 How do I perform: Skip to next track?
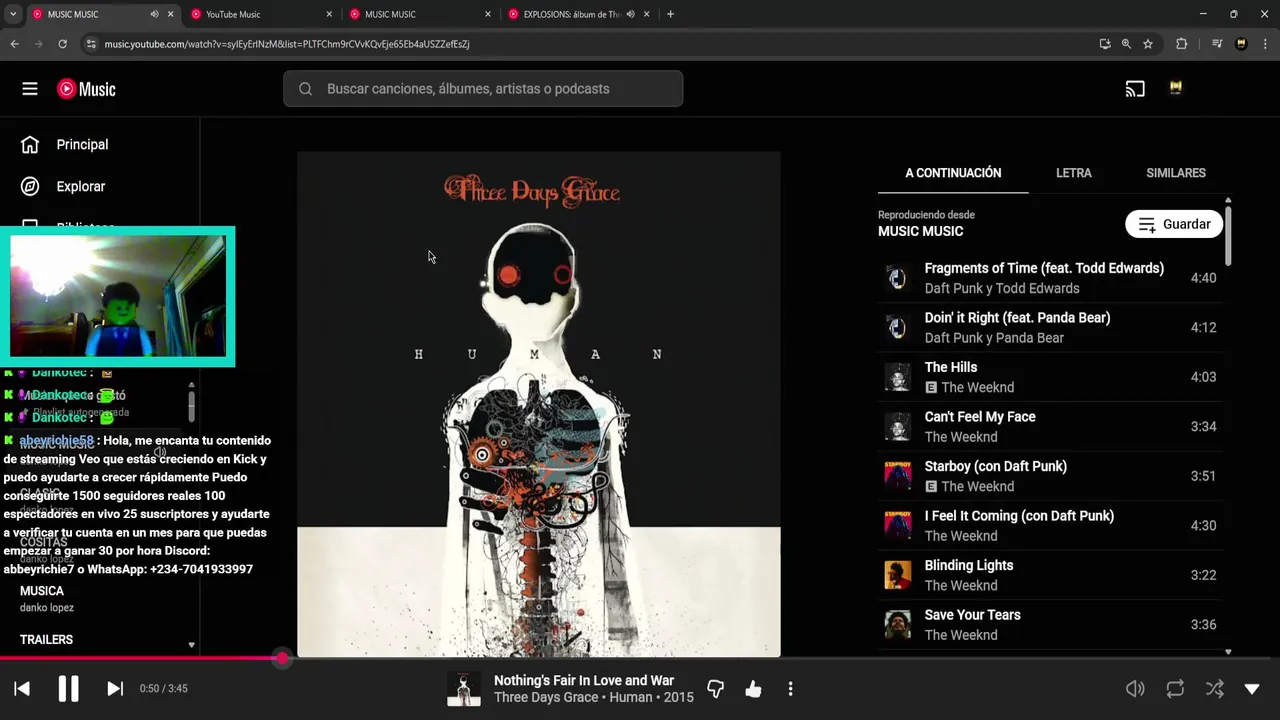pyautogui.click(x=115, y=688)
